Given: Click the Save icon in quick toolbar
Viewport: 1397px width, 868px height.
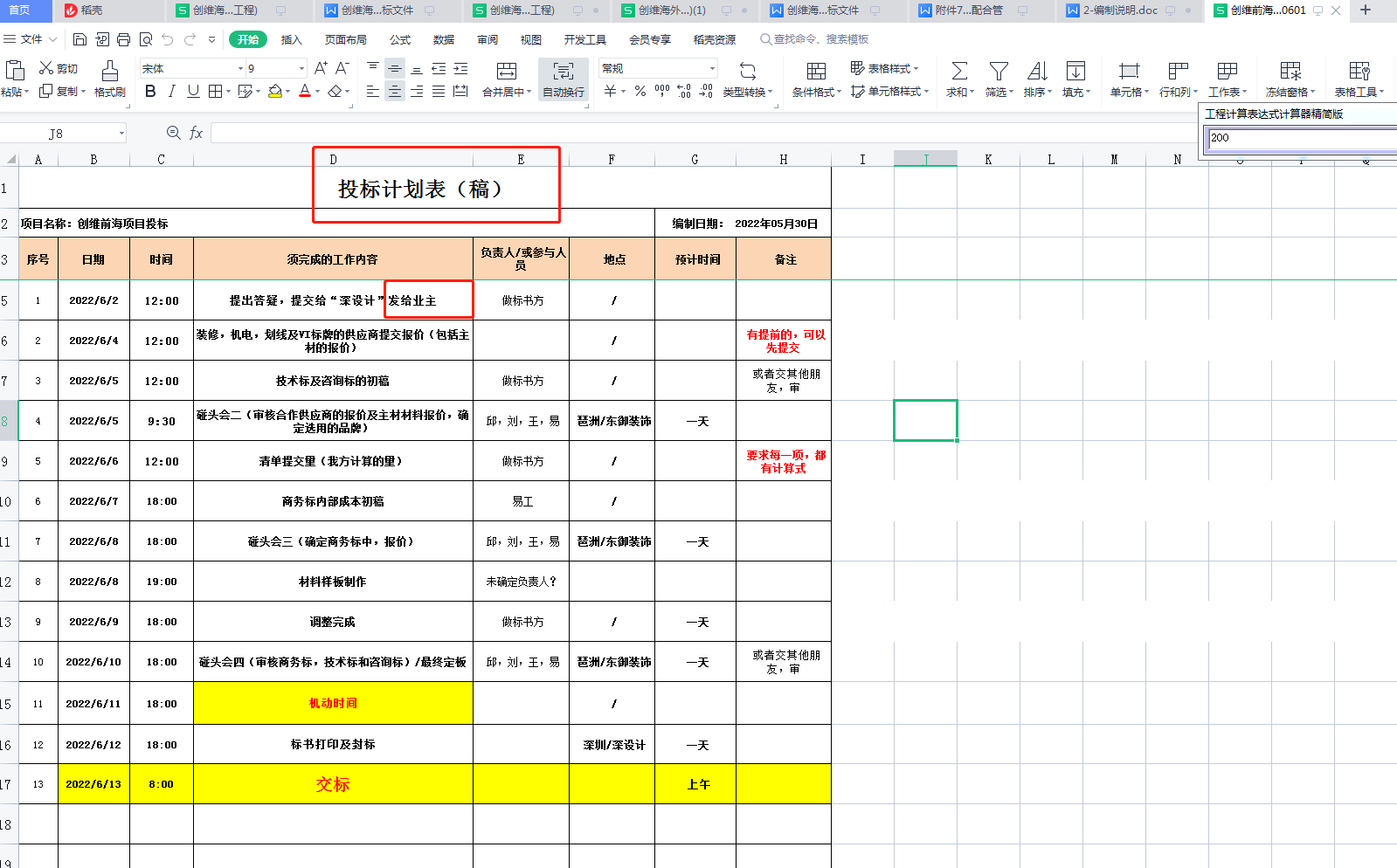Looking at the screenshot, I should point(80,39).
